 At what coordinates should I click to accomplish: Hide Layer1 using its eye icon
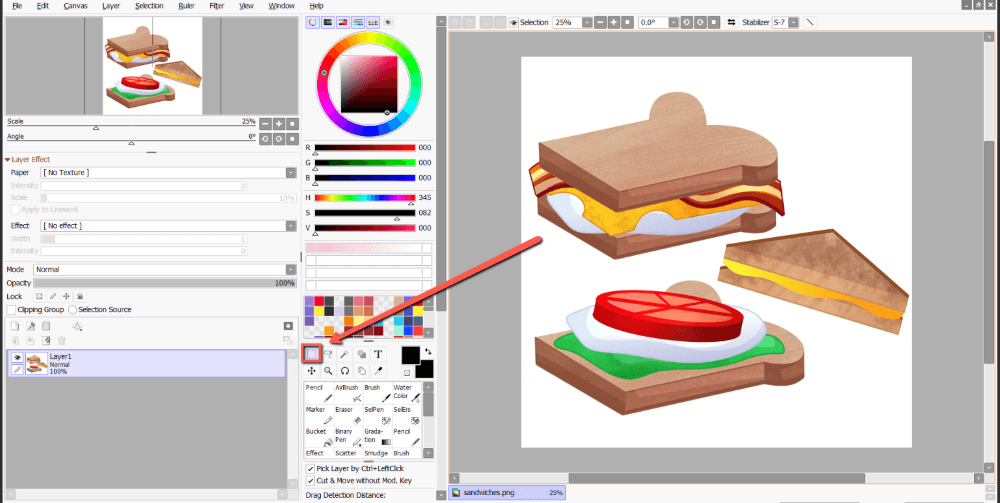(17, 356)
